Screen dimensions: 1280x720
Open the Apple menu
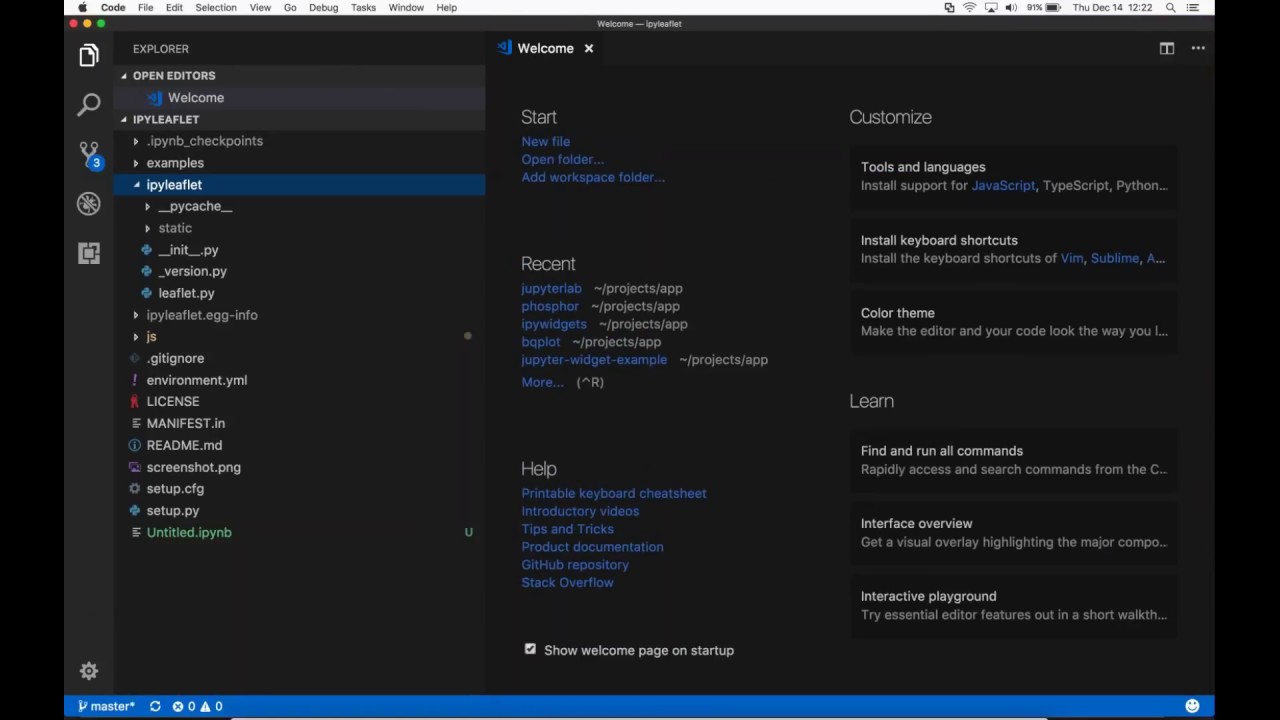click(x=82, y=7)
